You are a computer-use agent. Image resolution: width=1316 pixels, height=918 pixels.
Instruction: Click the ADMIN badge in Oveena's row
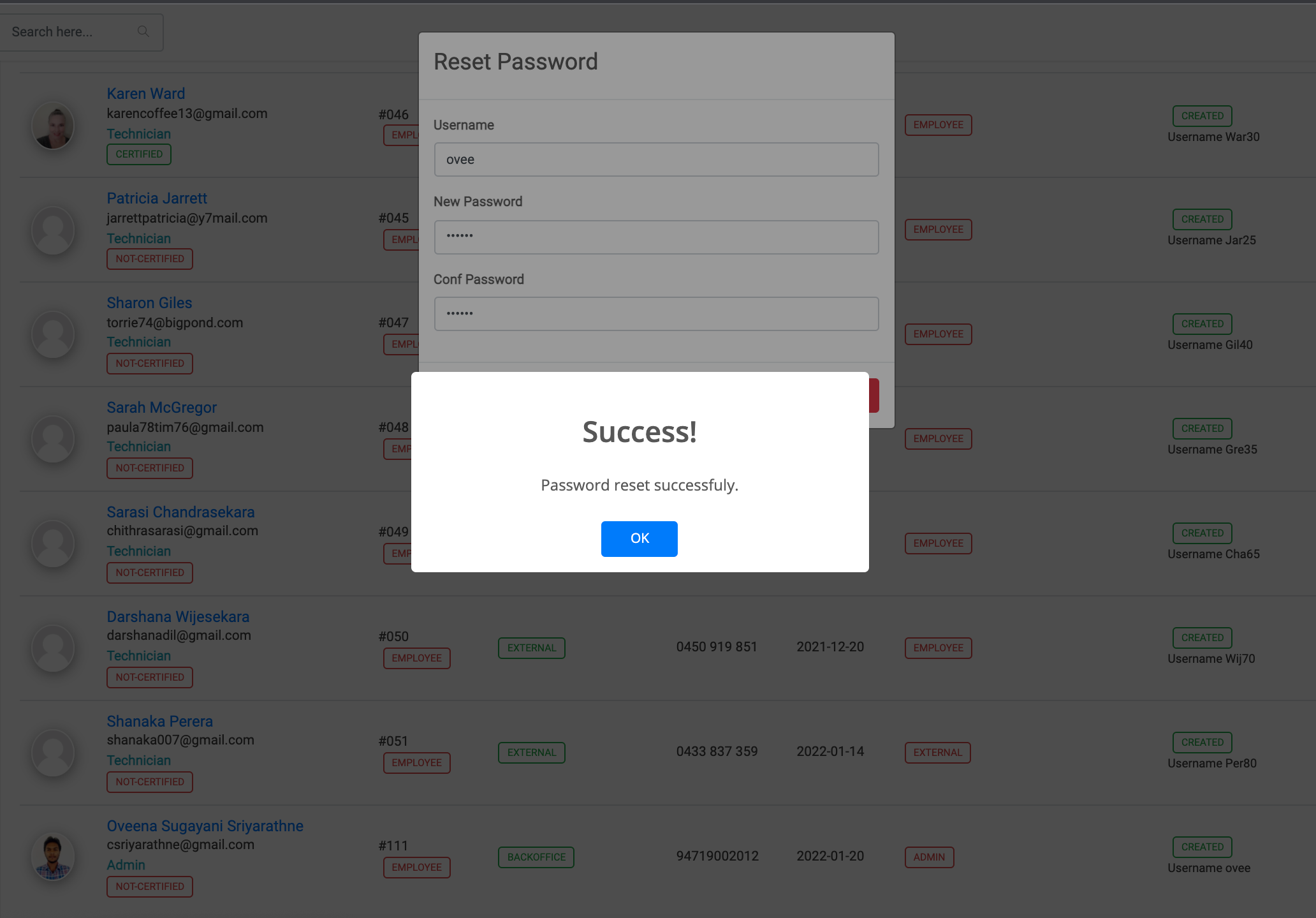click(x=928, y=857)
